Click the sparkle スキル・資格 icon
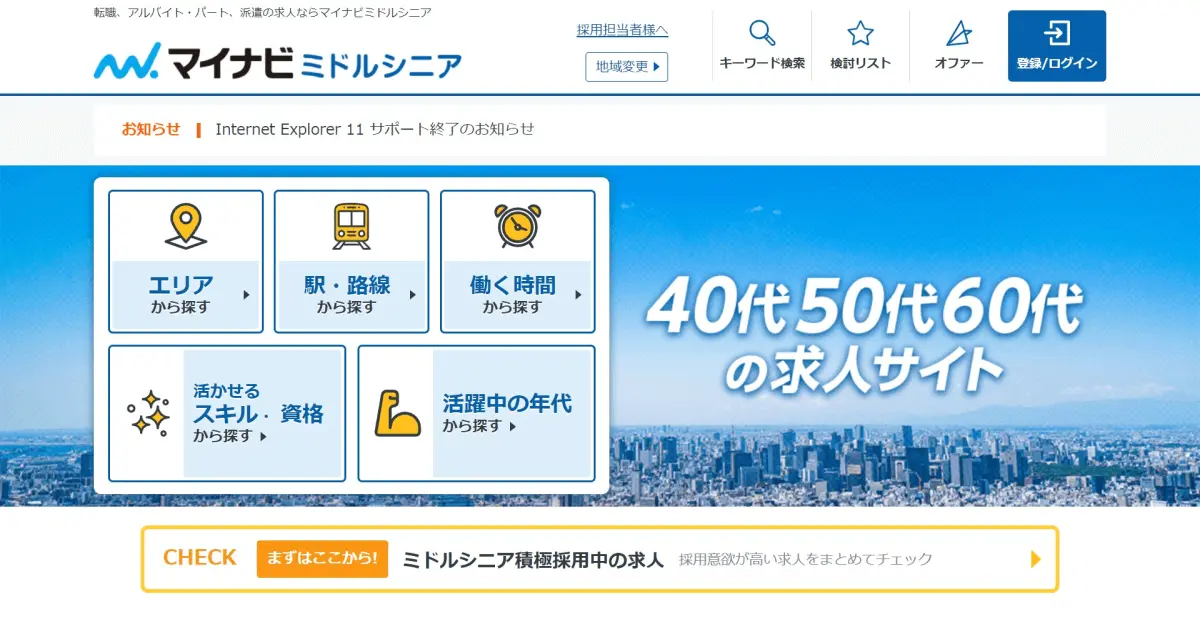The width and height of the screenshot is (1200, 630). (148, 413)
